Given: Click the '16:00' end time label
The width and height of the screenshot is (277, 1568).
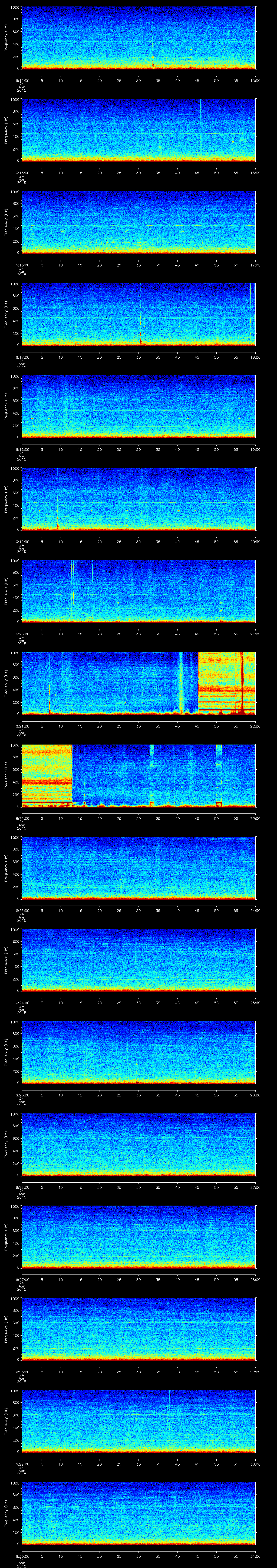Looking at the screenshot, I should click(x=255, y=173).
